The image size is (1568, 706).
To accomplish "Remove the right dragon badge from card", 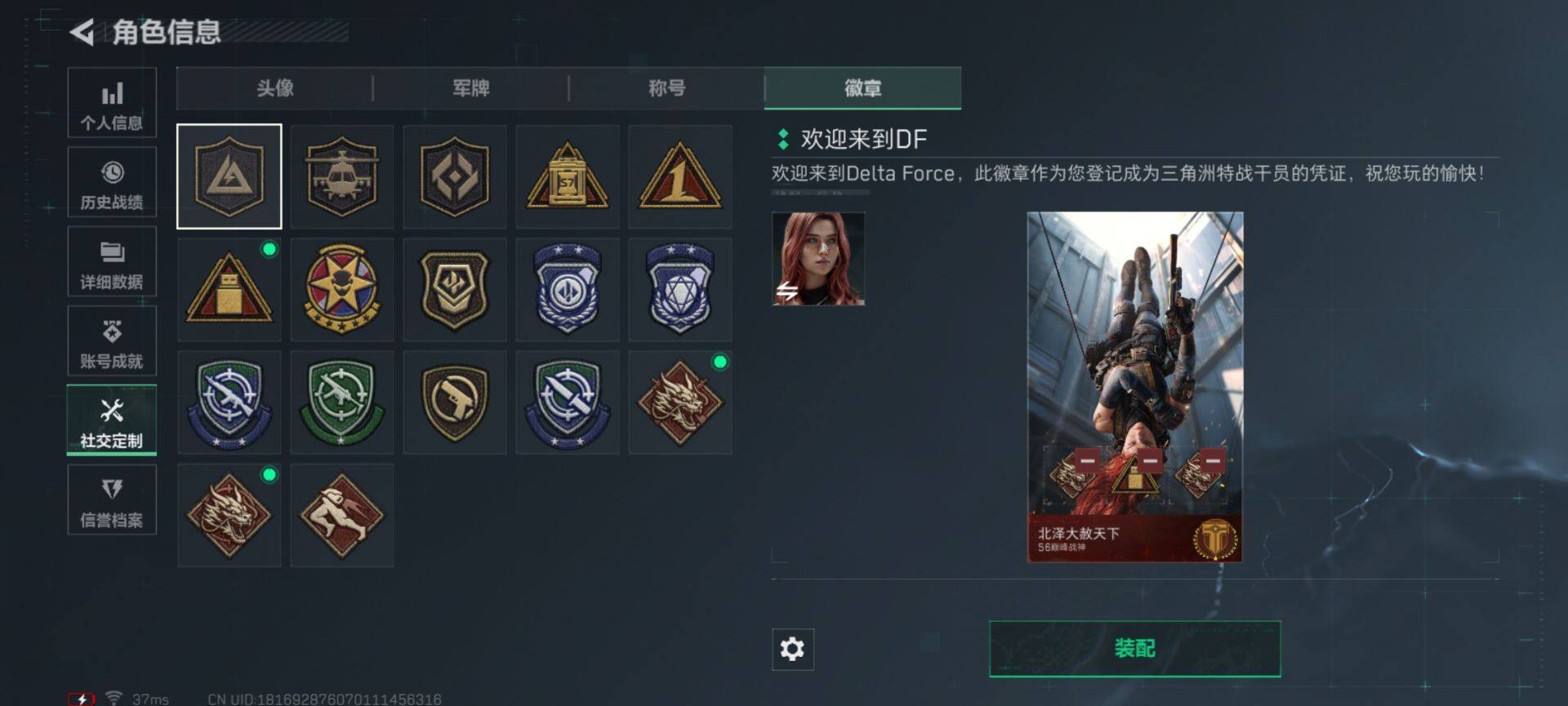I will (1213, 460).
